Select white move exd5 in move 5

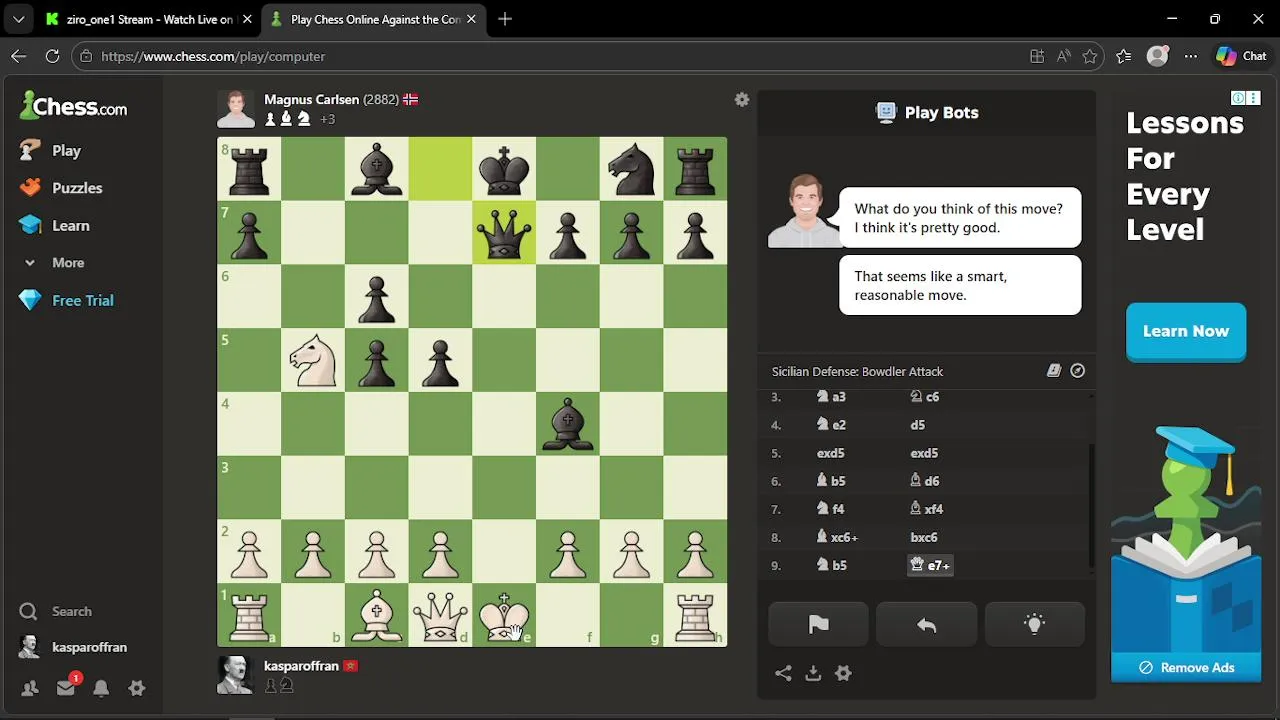[830, 453]
